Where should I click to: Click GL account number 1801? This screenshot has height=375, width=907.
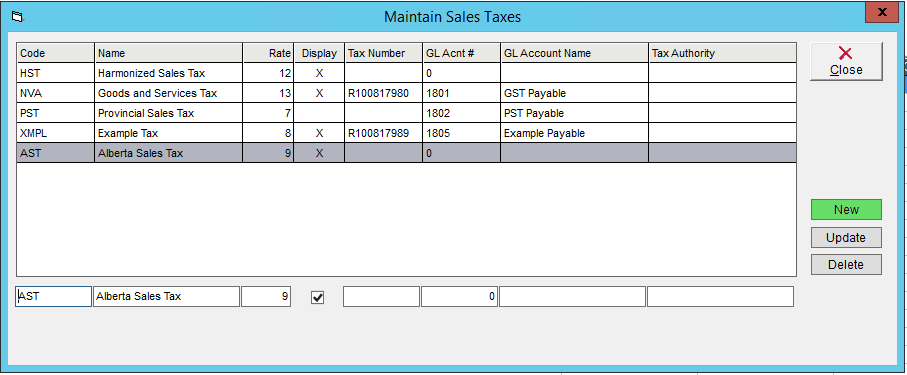462,93
